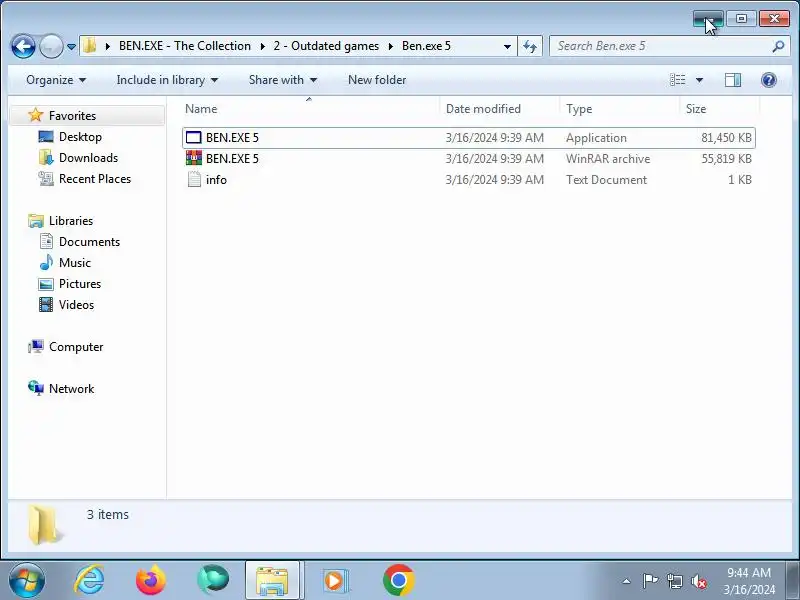800x600 pixels.
Task: Open Recent Places in Favorites
Action: [x=95, y=179]
